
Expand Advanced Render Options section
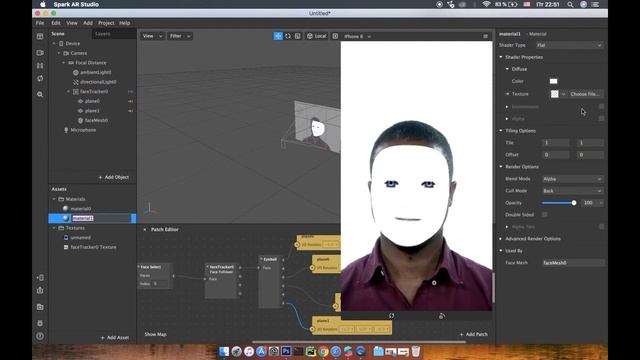pyautogui.click(x=501, y=239)
